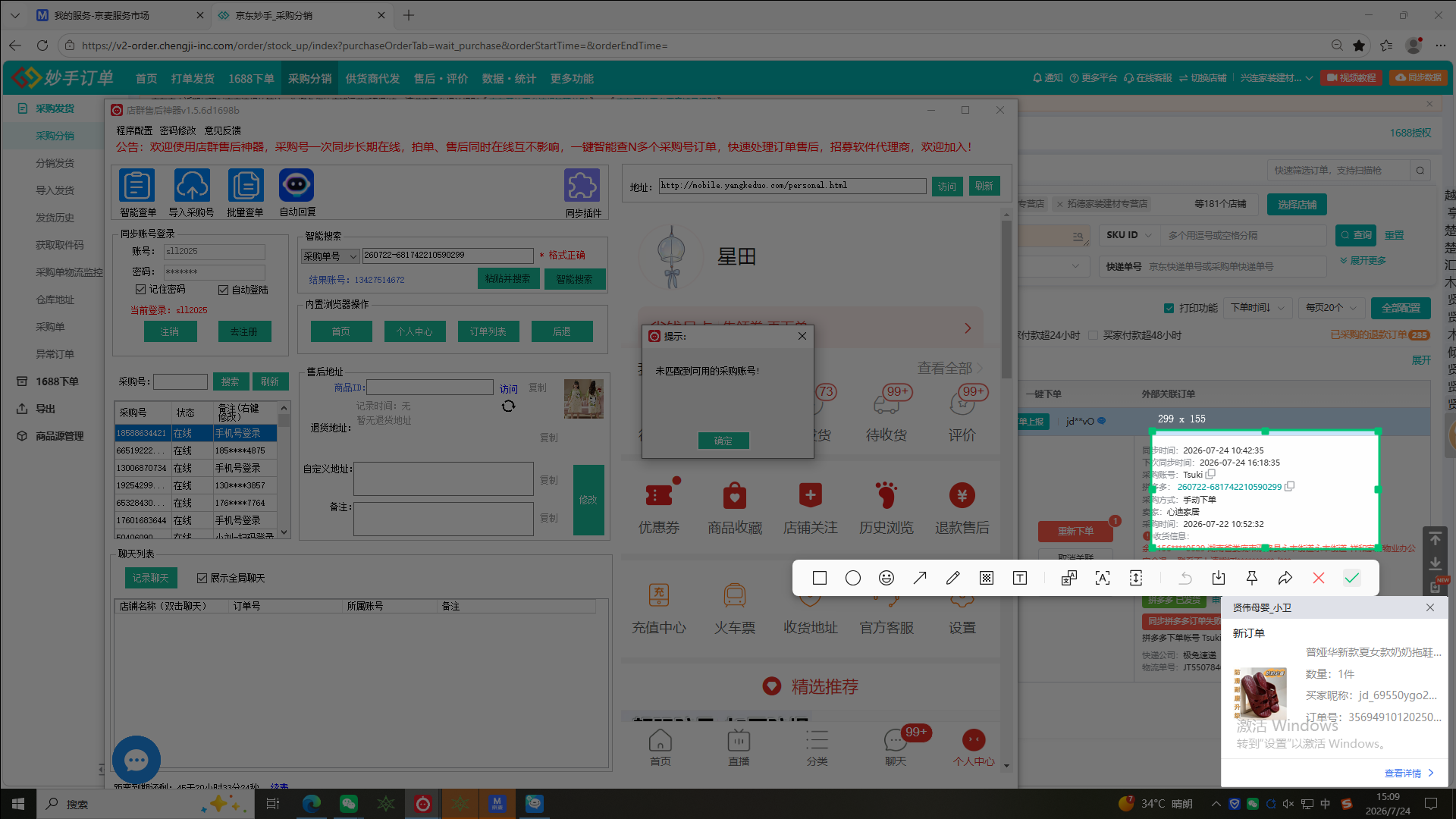Image resolution: width=1456 pixels, height=819 pixels.
Task: Click the account list vertical scrollbar
Action: [284, 469]
